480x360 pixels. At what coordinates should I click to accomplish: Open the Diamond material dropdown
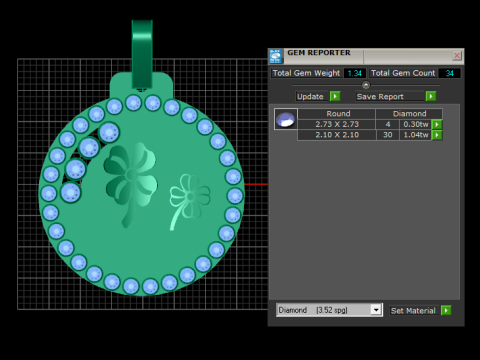click(x=376, y=310)
